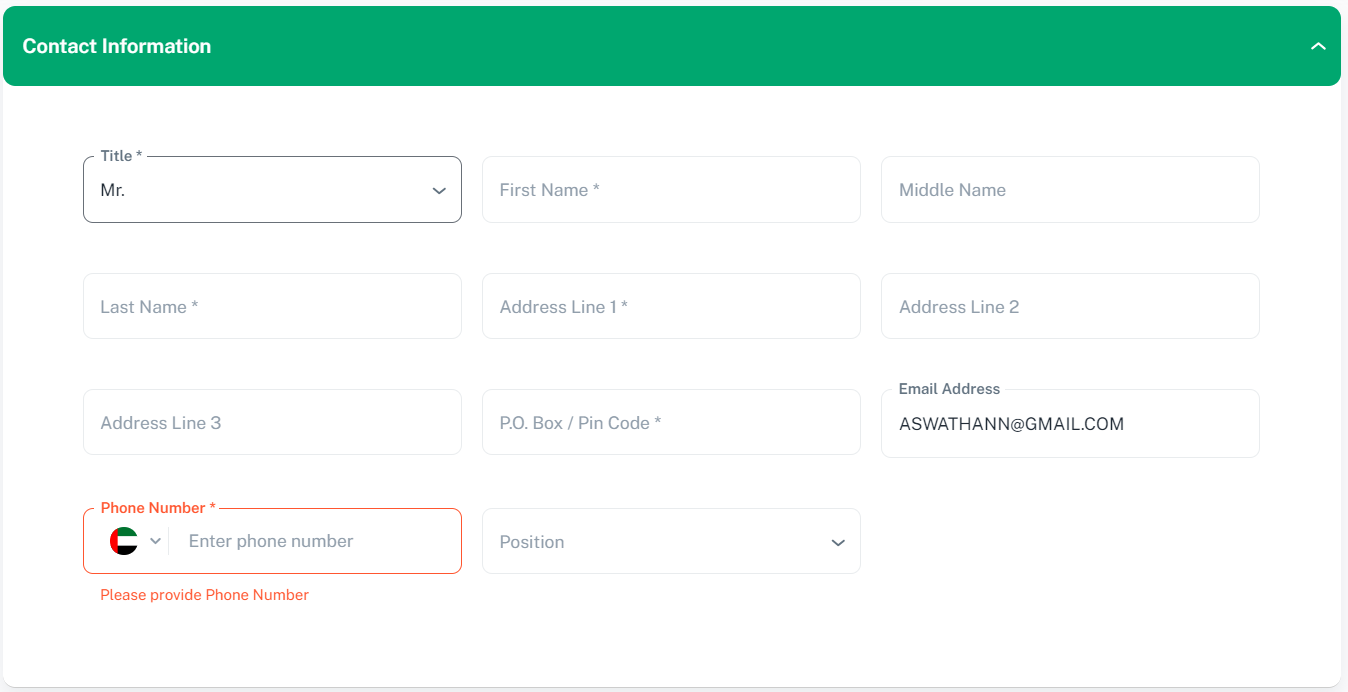Click the Enter phone number input
Viewport: 1348px width, 692px height.
[x=310, y=541]
